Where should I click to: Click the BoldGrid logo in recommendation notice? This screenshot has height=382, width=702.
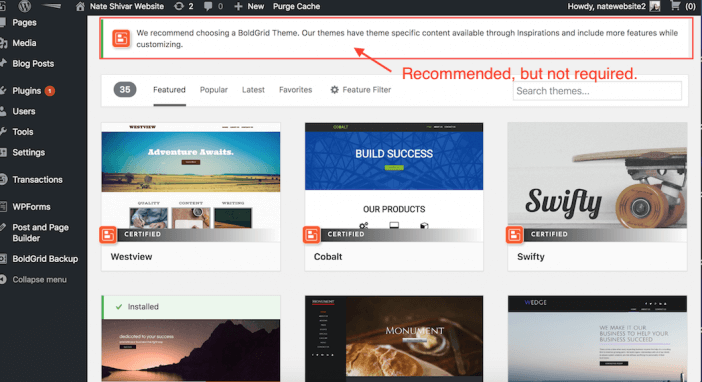121,38
